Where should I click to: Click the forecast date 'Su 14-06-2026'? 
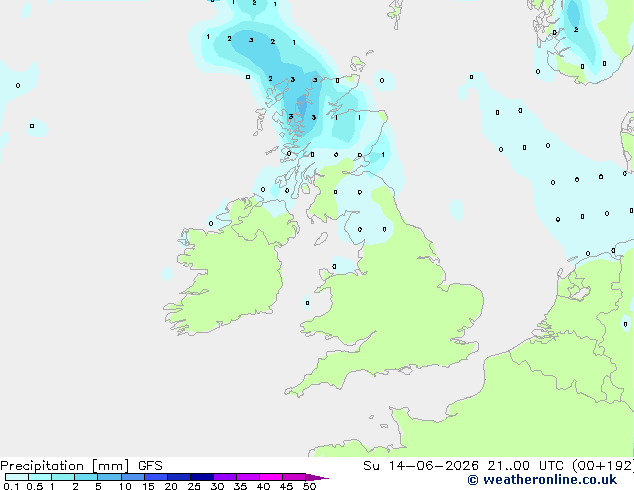[421, 466]
